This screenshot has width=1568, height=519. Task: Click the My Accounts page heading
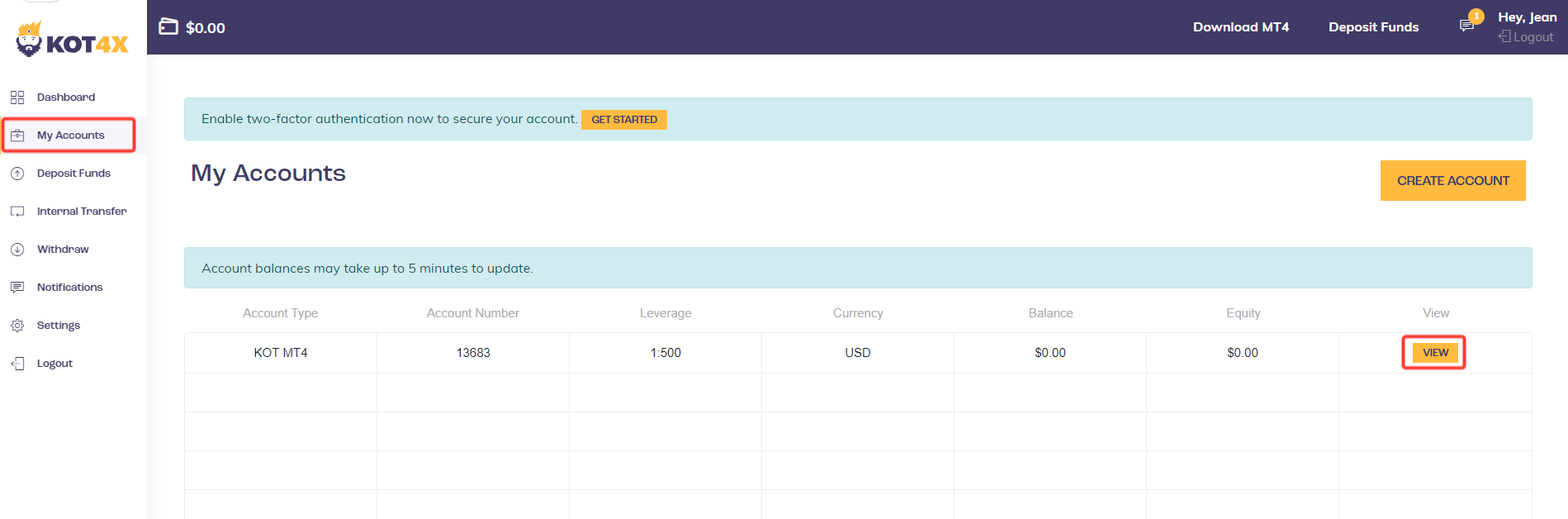pyautogui.click(x=268, y=173)
